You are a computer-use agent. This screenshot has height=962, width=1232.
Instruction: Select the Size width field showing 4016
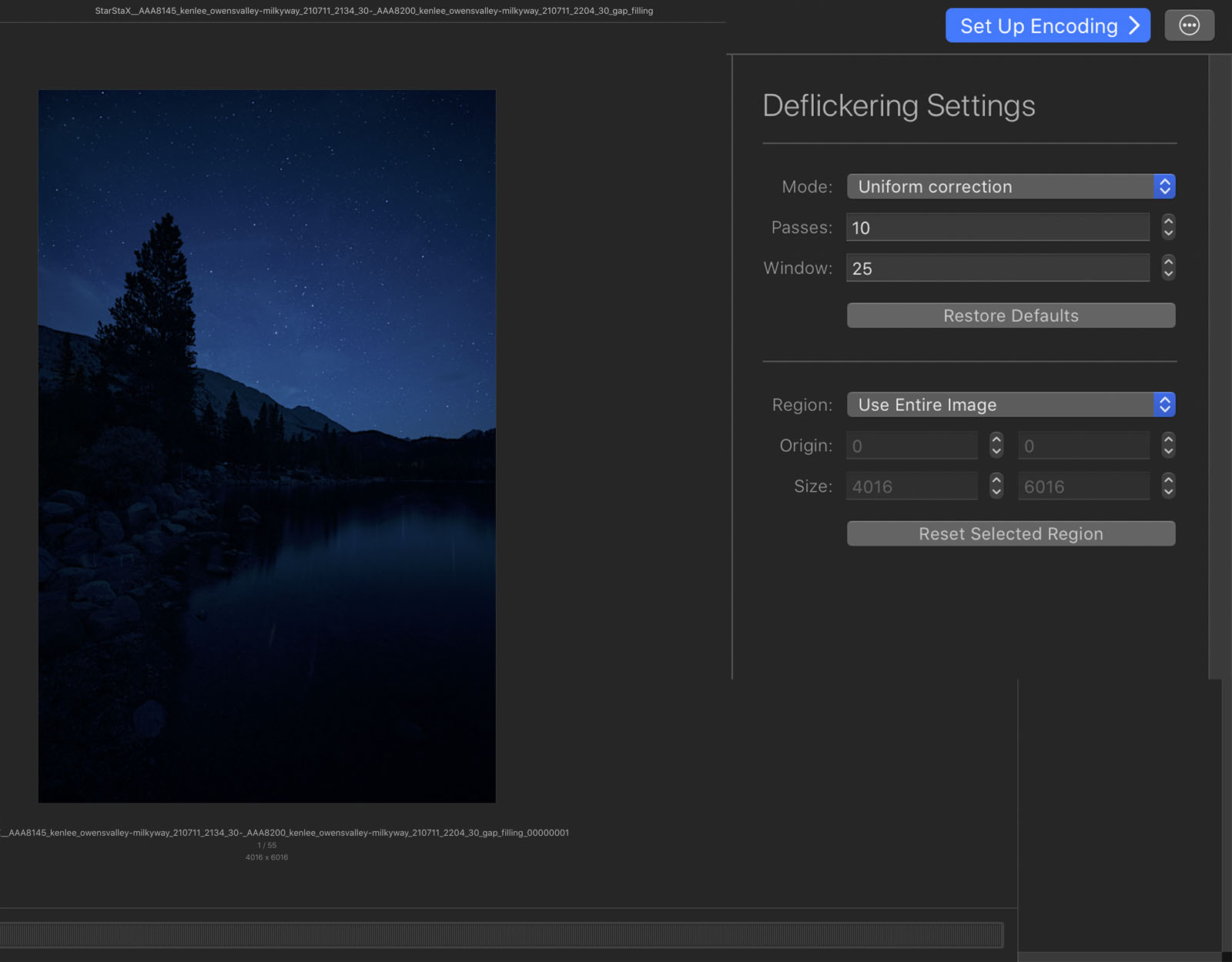click(x=912, y=486)
